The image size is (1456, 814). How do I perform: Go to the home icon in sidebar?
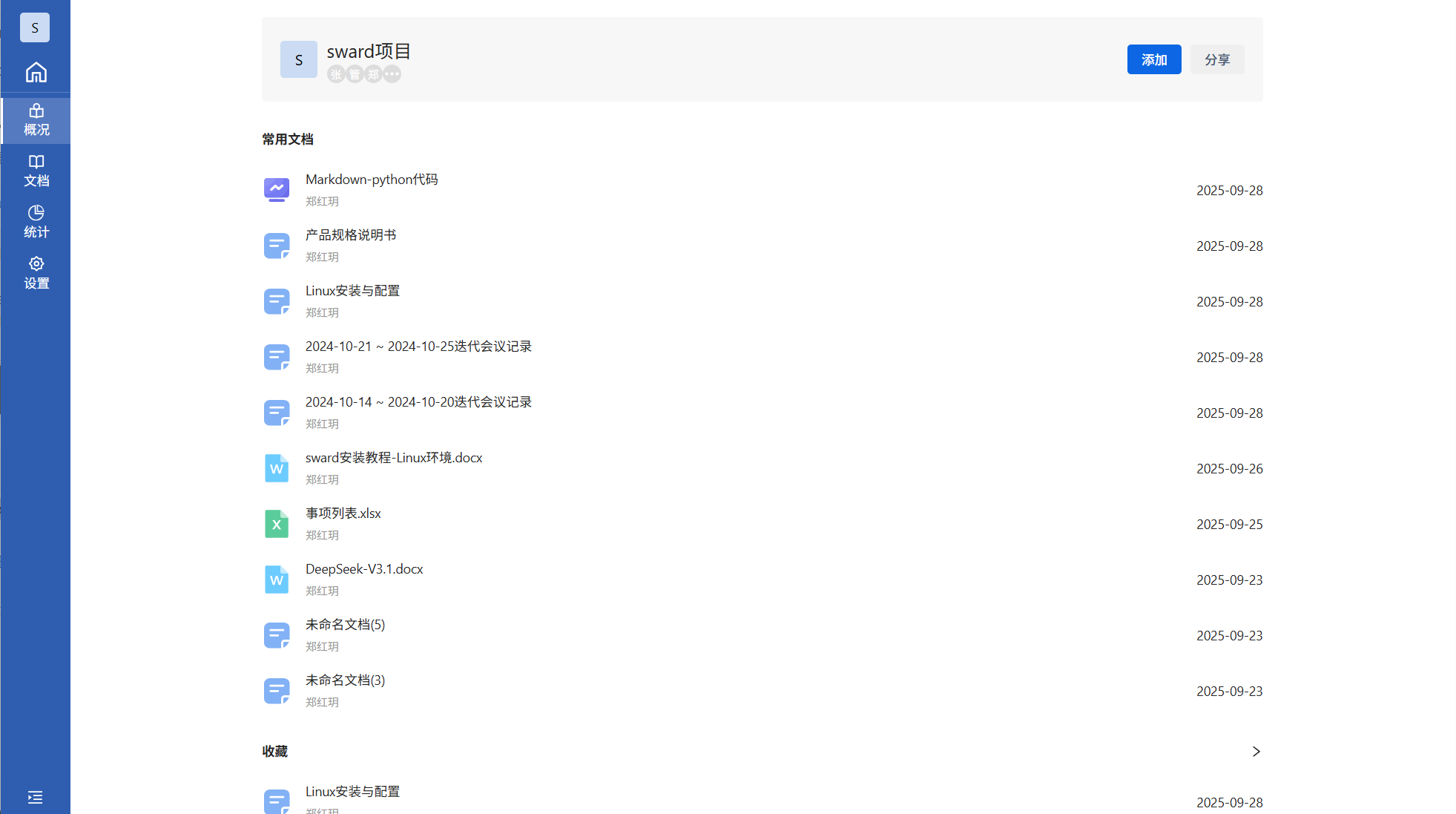[x=36, y=73]
